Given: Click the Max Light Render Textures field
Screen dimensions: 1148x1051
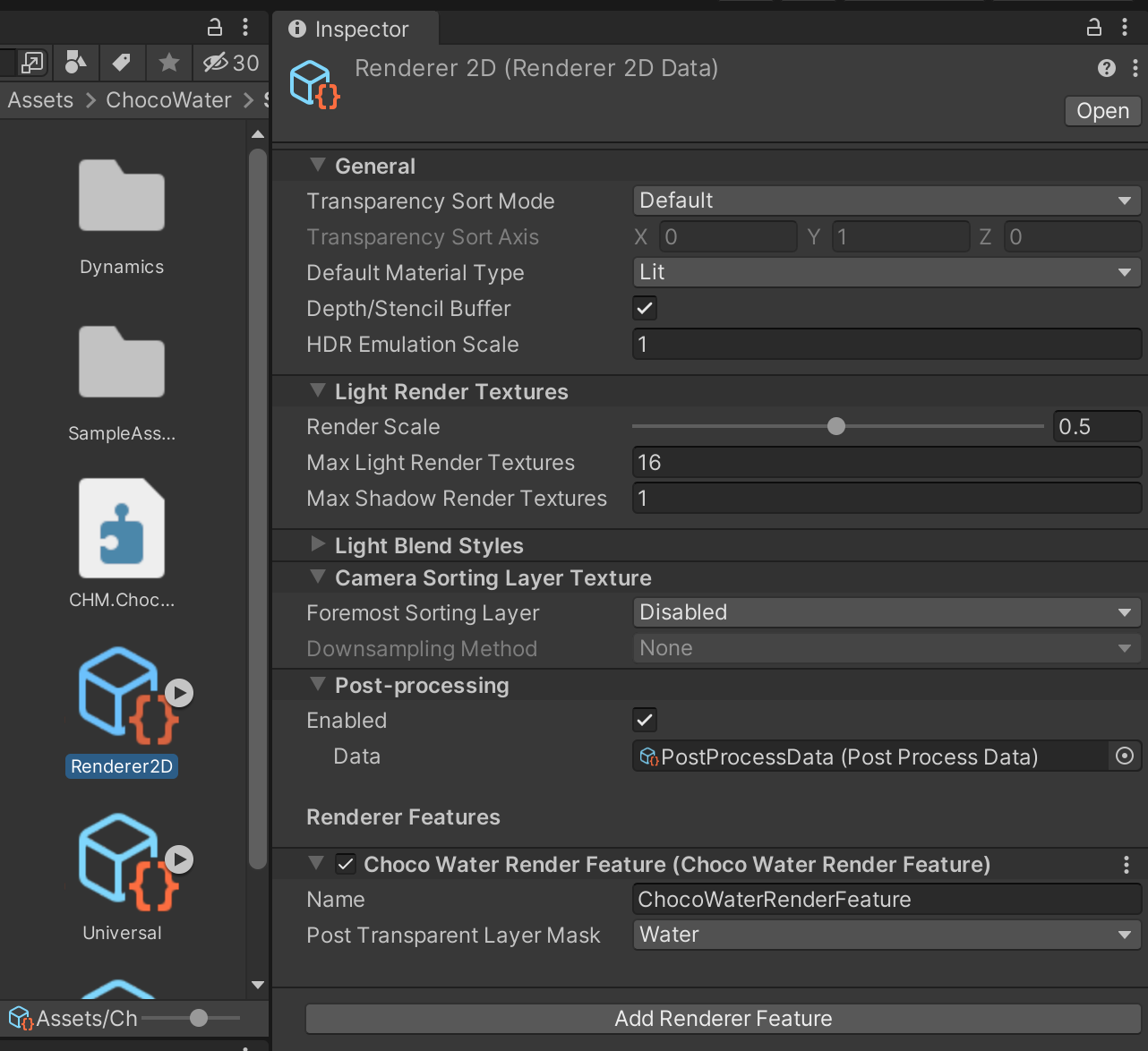Looking at the screenshot, I should [x=886, y=462].
